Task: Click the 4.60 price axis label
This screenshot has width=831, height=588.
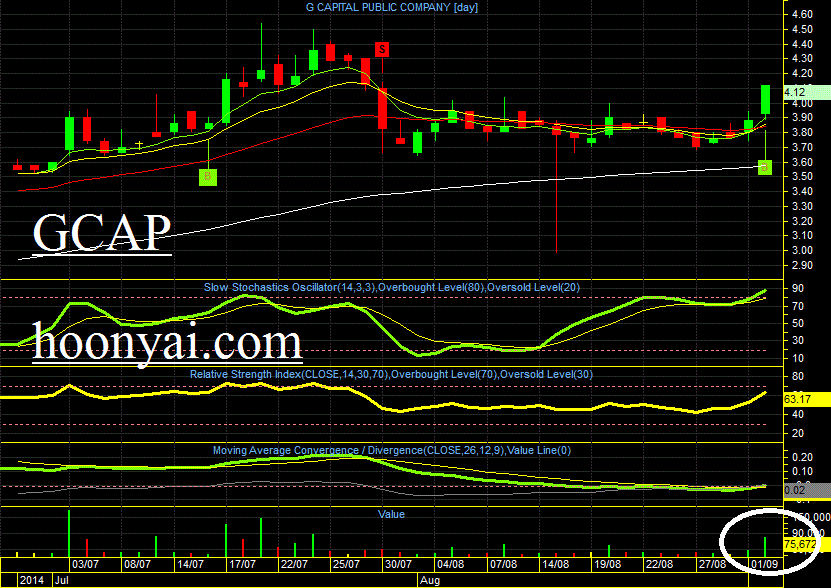Action: (801, 15)
